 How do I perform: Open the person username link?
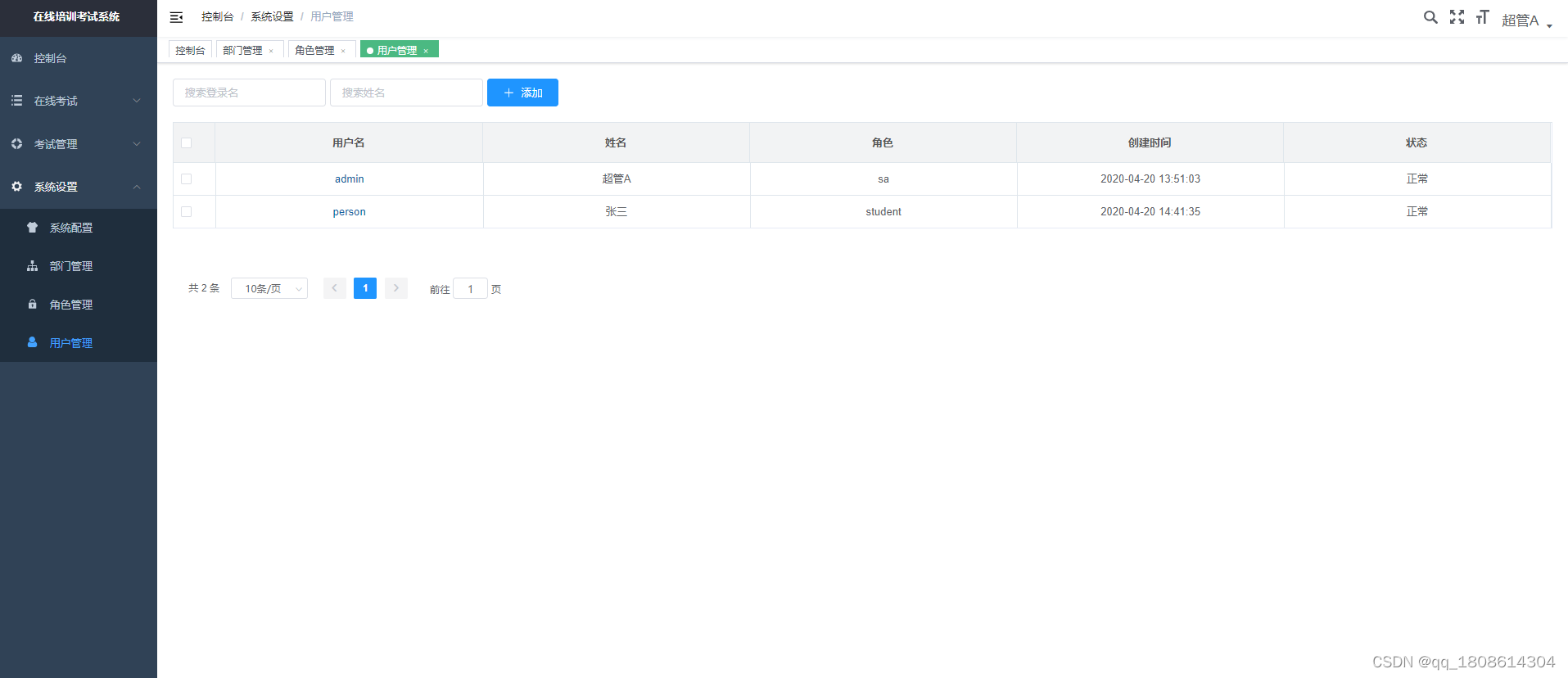pos(350,211)
